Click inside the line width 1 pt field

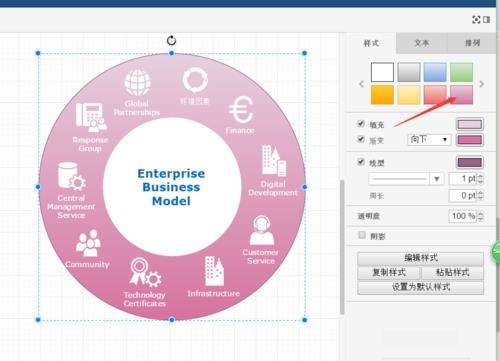(x=463, y=179)
